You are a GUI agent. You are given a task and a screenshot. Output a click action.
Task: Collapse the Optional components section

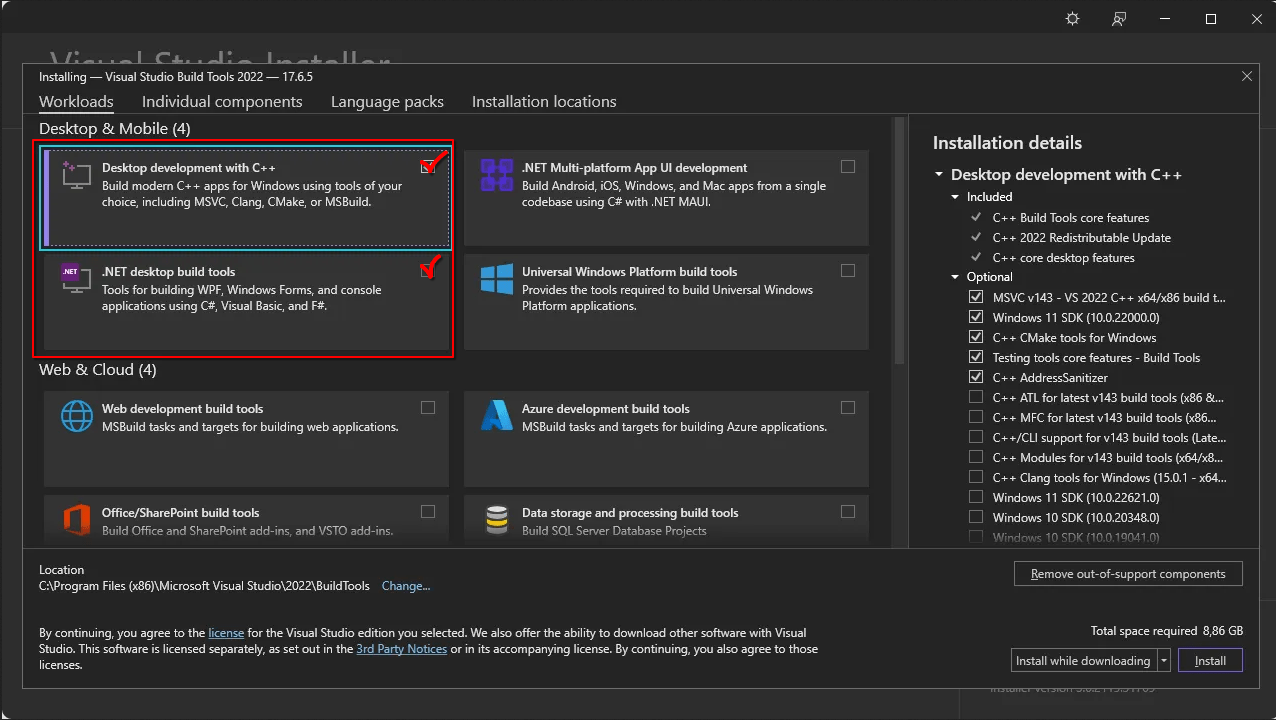pyautogui.click(x=953, y=277)
